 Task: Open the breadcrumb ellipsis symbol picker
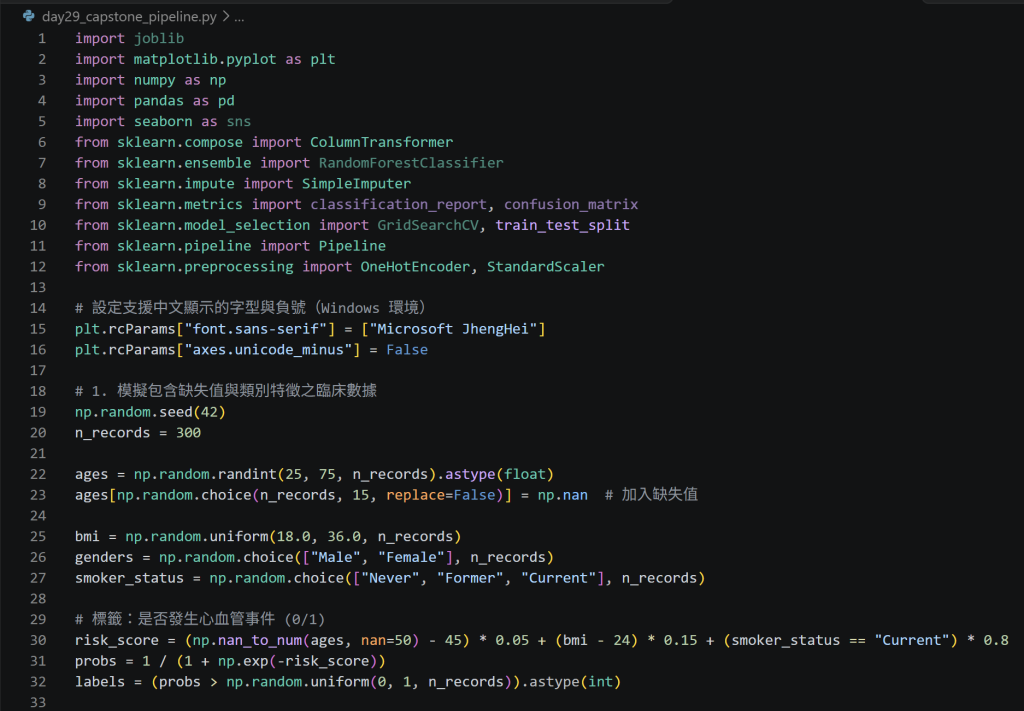[240, 17]
